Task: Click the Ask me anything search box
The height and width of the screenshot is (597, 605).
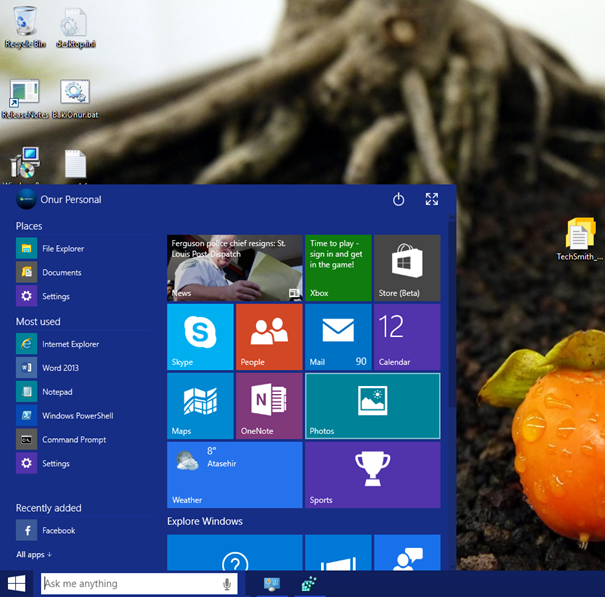Action: pyautogui.click(x=139, y=583)
